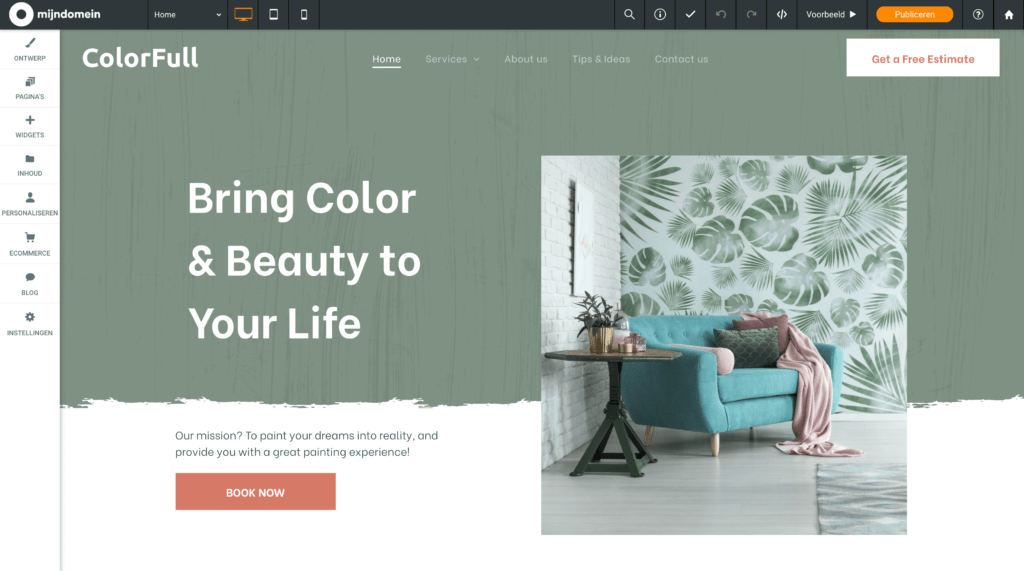The width and height of the screenshot is (1024, 571).
Task: Select the About us menu item
Action: tap(526, 59)
